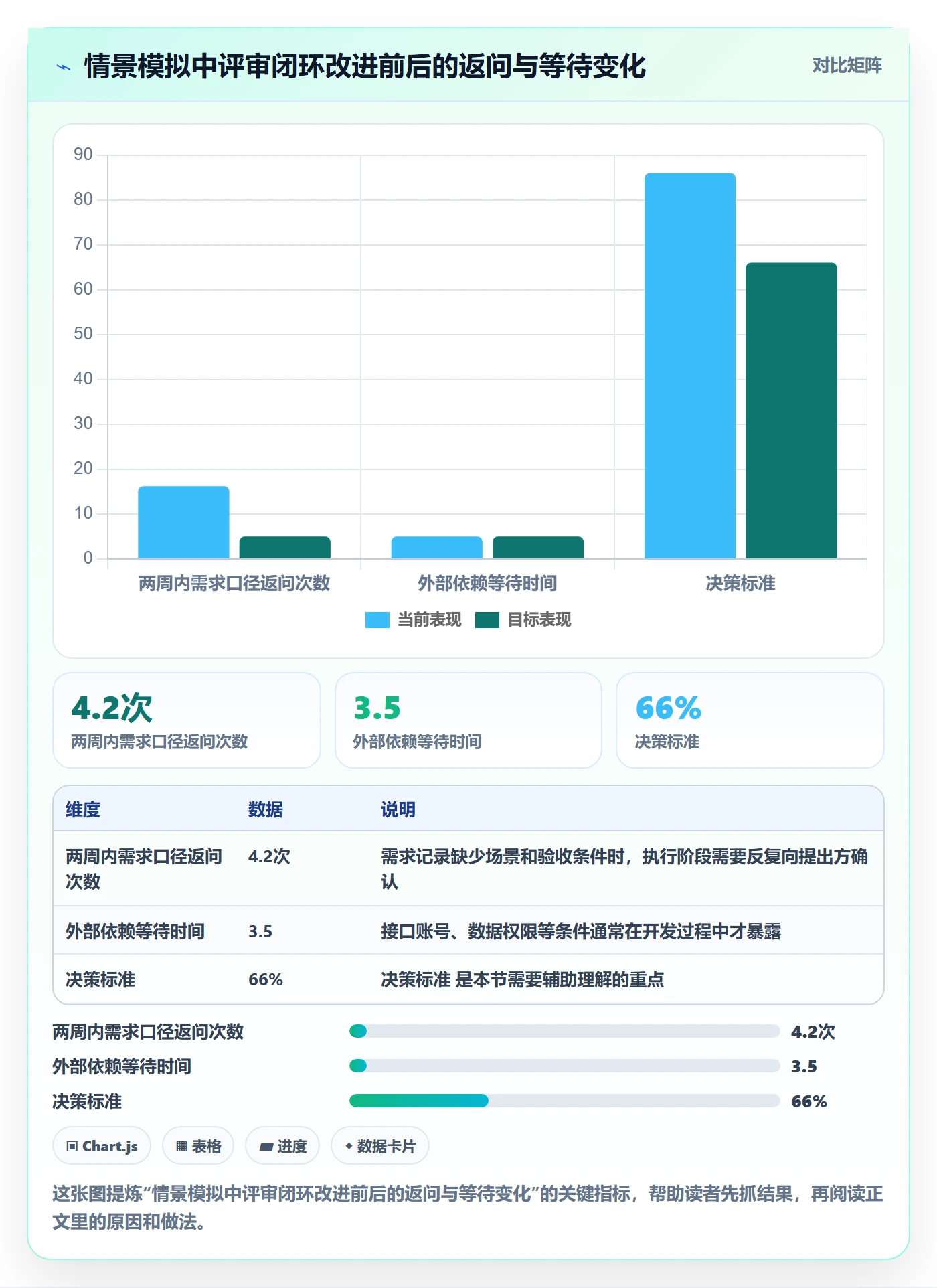The width and height of the screenshot is (937, 1288).
Task: Click the blue 两周内需求口径返问次数 bar
Action: (x=183, y=522)
